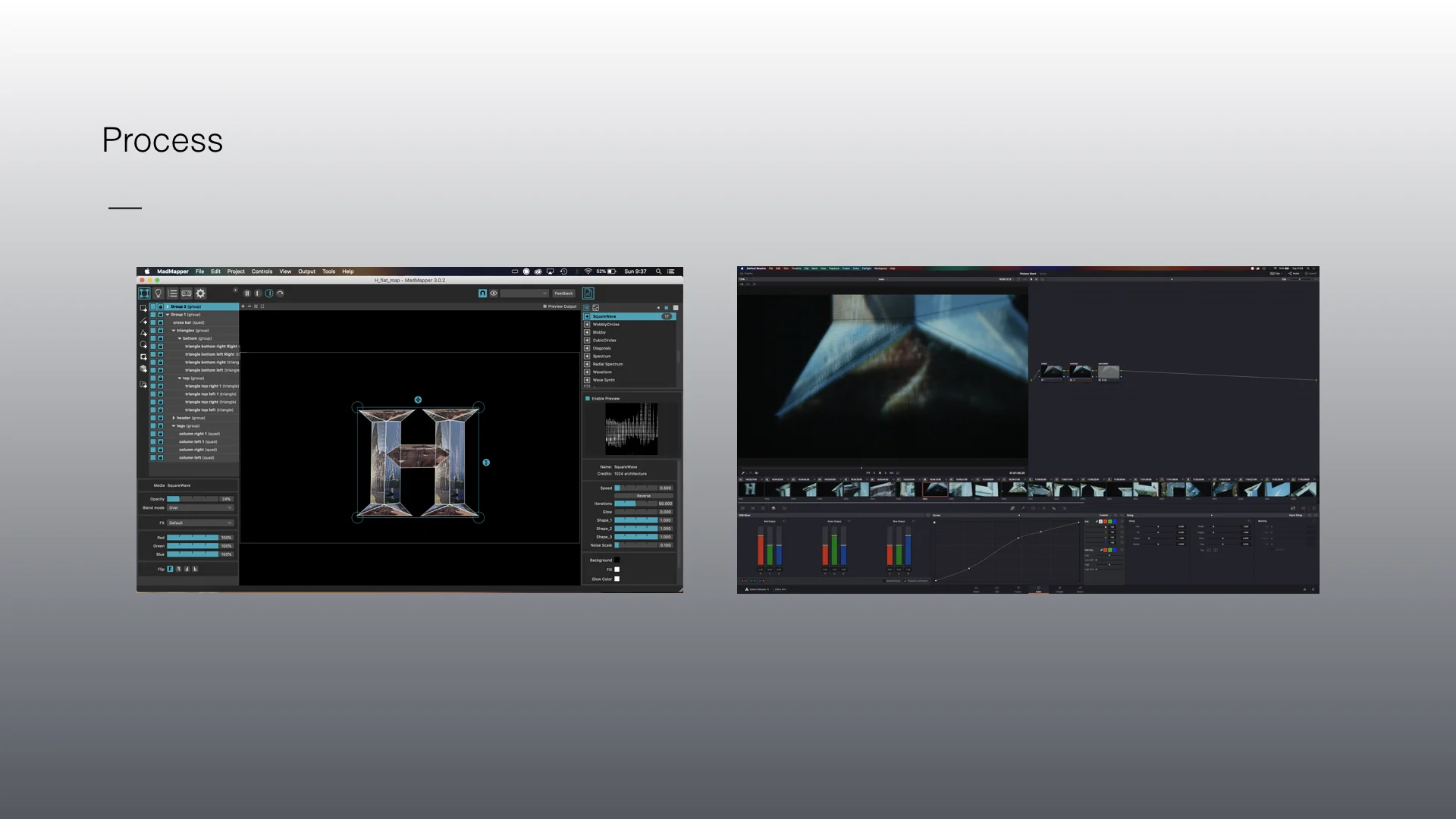This screenshot has width=1456, height=819.
Task: Click the surfaces mode icon in toolbar
Action: click(144, 293)
